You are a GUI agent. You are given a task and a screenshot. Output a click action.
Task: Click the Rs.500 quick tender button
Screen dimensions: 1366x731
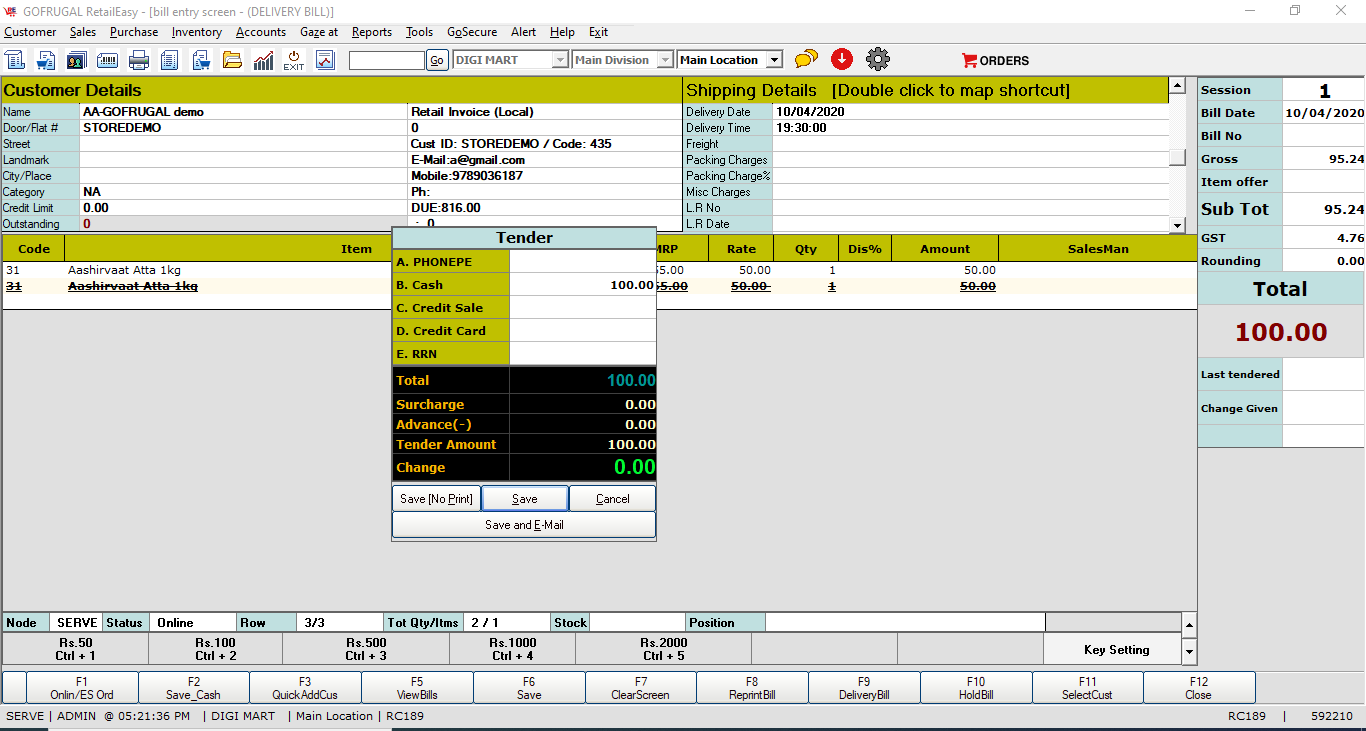tap(366, 649)
